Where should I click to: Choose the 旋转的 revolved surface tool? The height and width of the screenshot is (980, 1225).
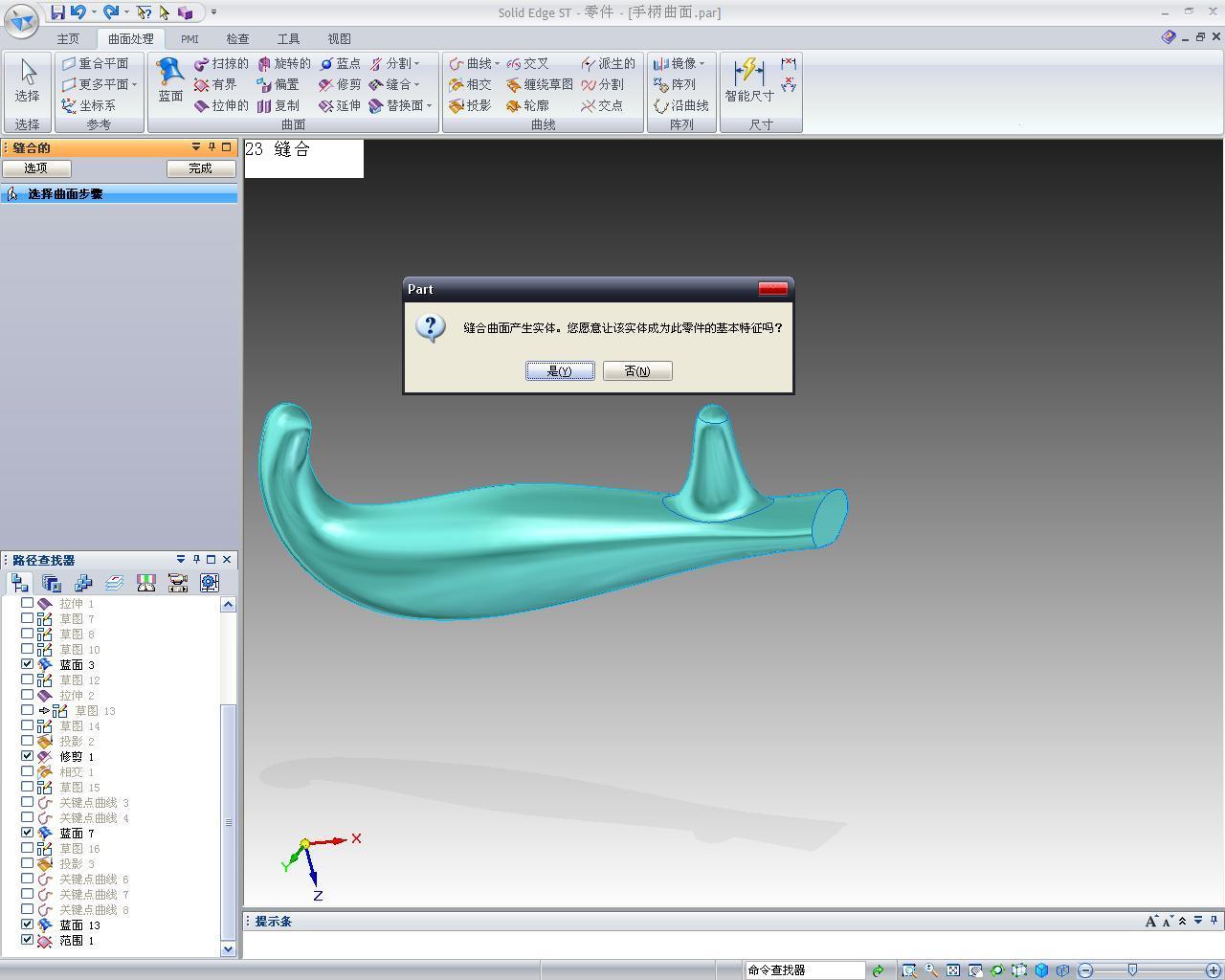(x=283, y=63)
